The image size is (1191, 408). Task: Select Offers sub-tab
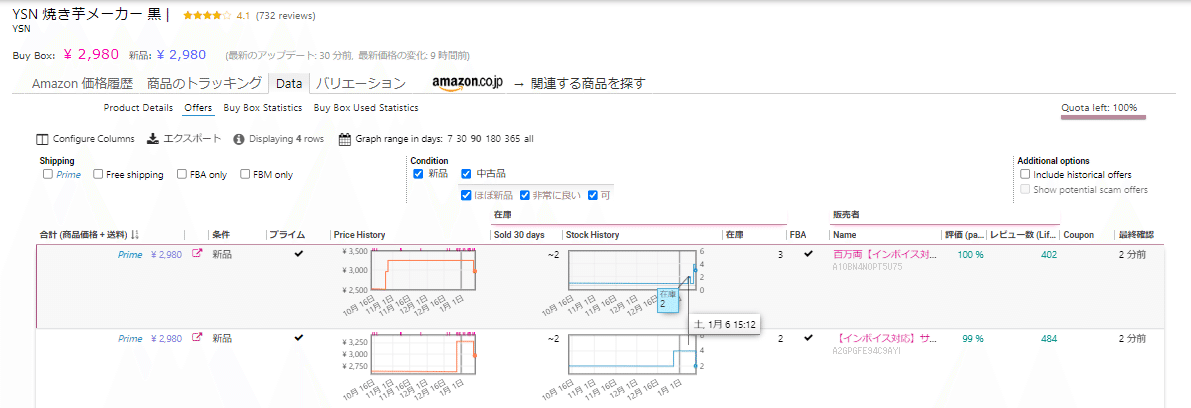[x=198, y=108]
